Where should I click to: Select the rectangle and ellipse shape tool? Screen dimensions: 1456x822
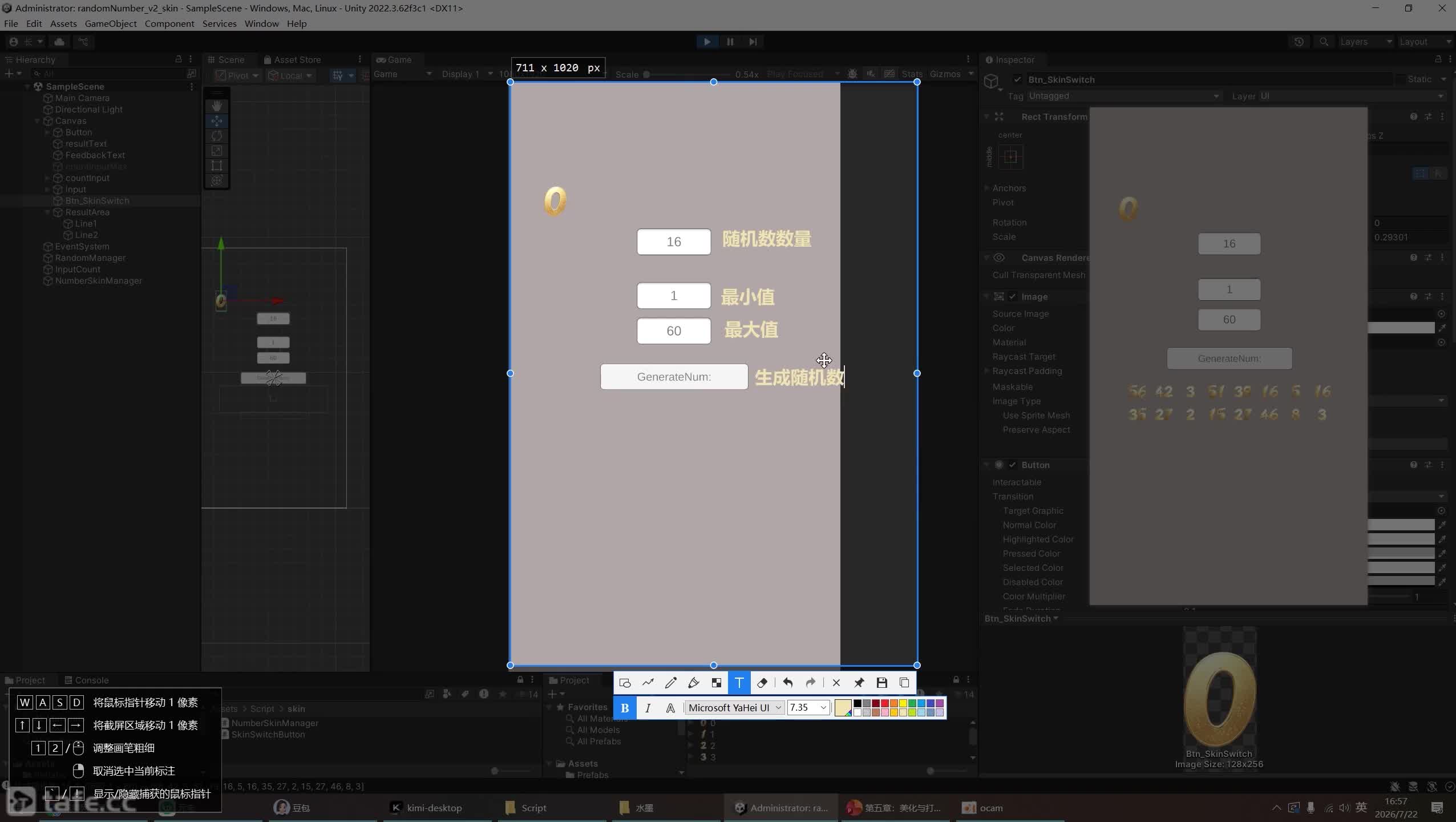click(x=625, y=683)
